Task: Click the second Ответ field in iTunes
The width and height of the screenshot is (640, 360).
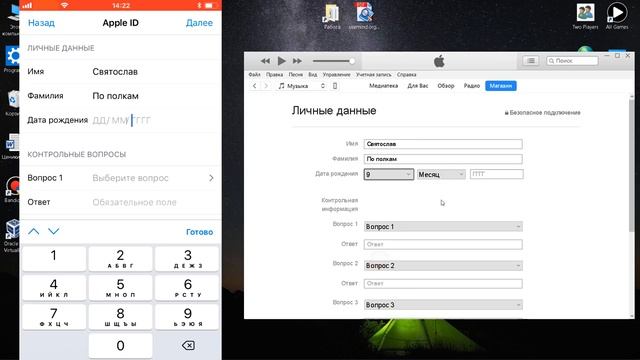Action: [443, 284]
